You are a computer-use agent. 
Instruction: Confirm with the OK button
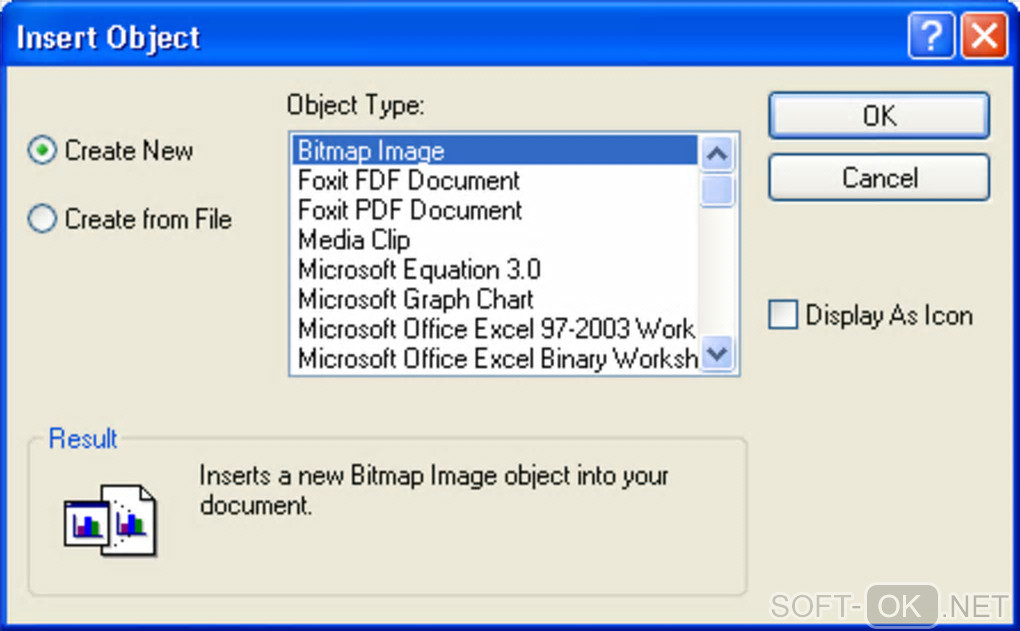pos(879,116)
